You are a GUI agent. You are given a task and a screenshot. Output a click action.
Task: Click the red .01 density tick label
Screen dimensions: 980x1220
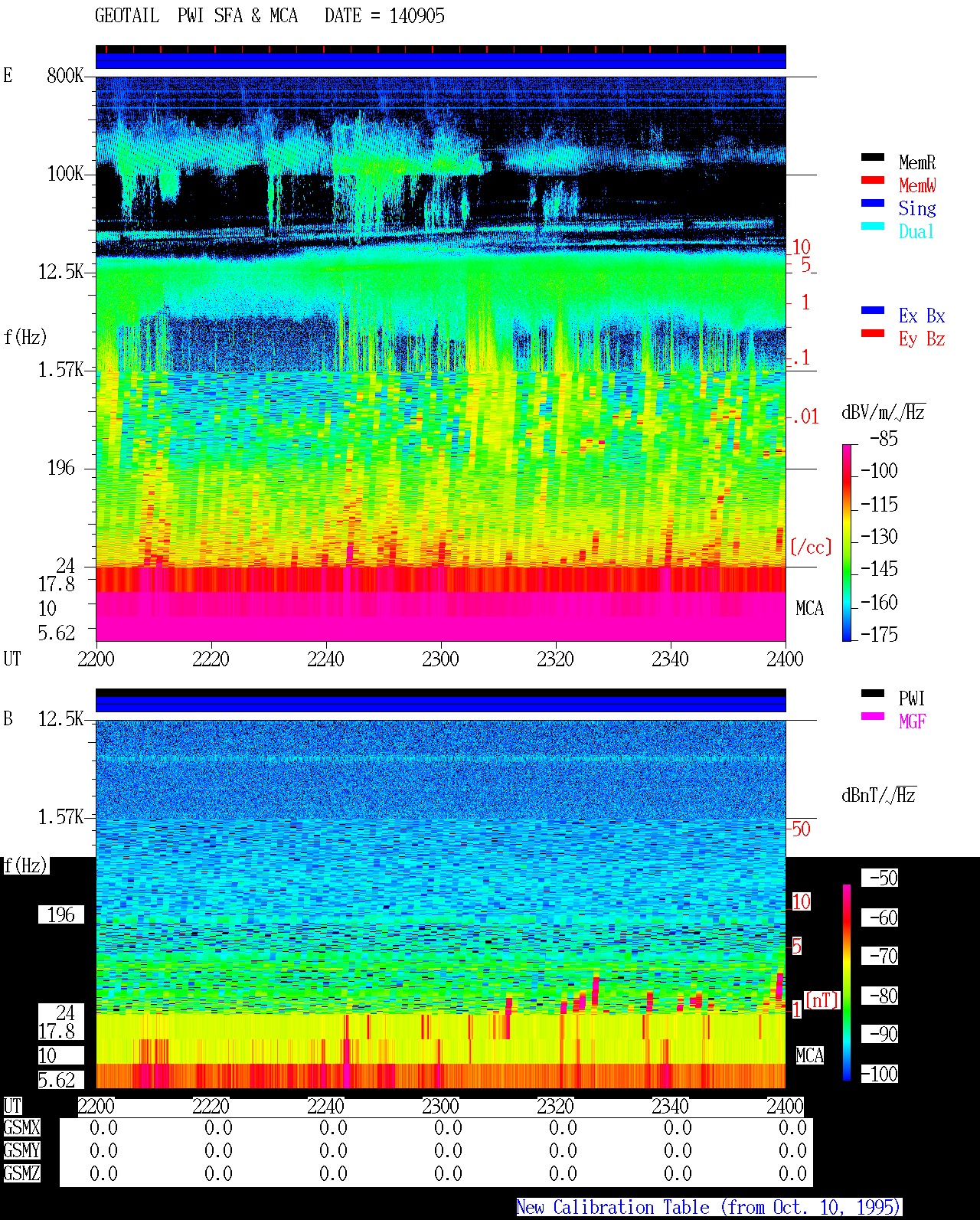[804, 417]
